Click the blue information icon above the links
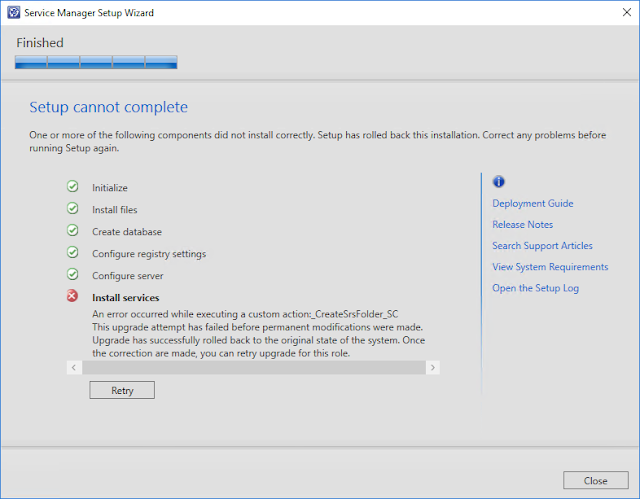This screenshot has width=640, height=499. 498,182
